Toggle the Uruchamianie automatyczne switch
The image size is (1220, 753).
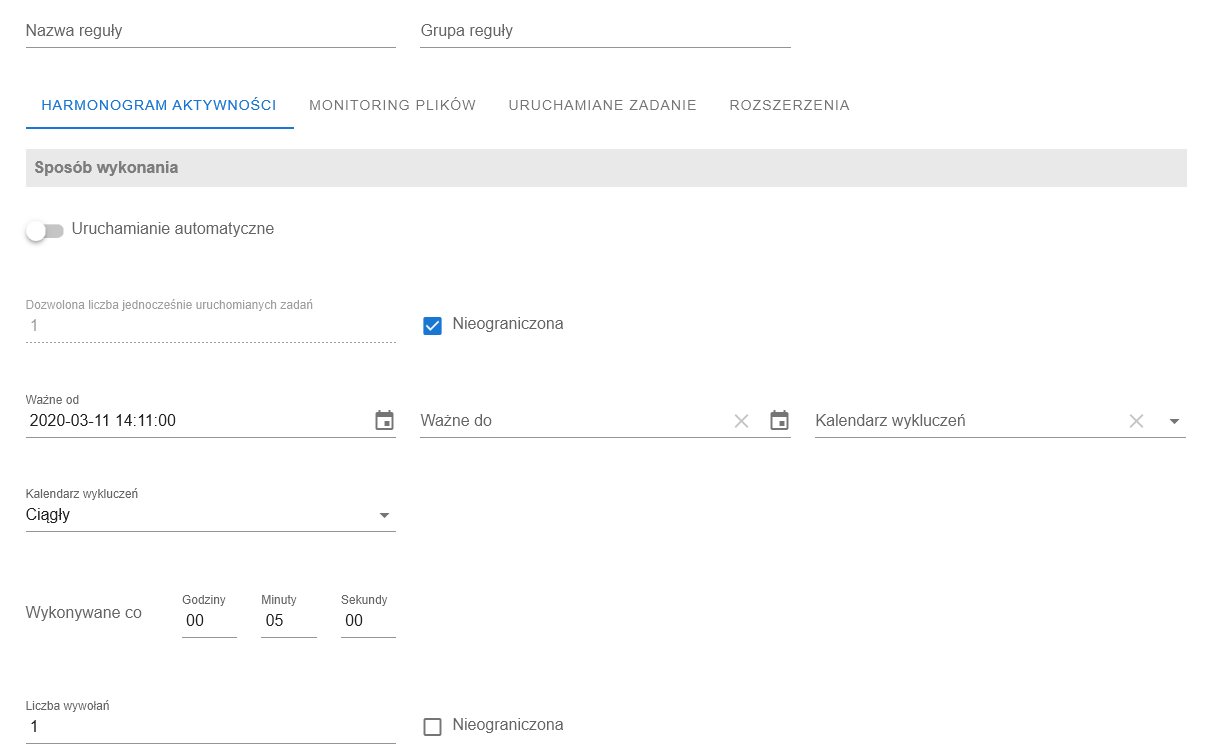tap(45, 230)
